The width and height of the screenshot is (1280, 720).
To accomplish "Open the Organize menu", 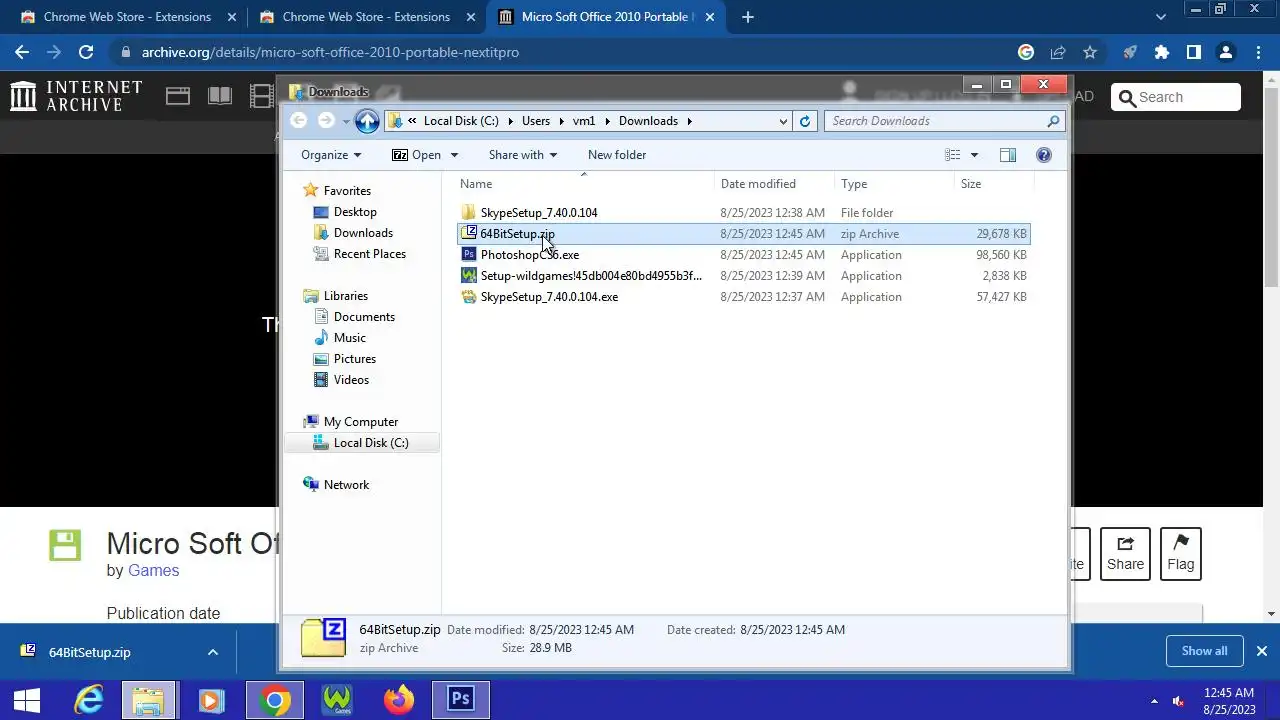I will (331, 155).
